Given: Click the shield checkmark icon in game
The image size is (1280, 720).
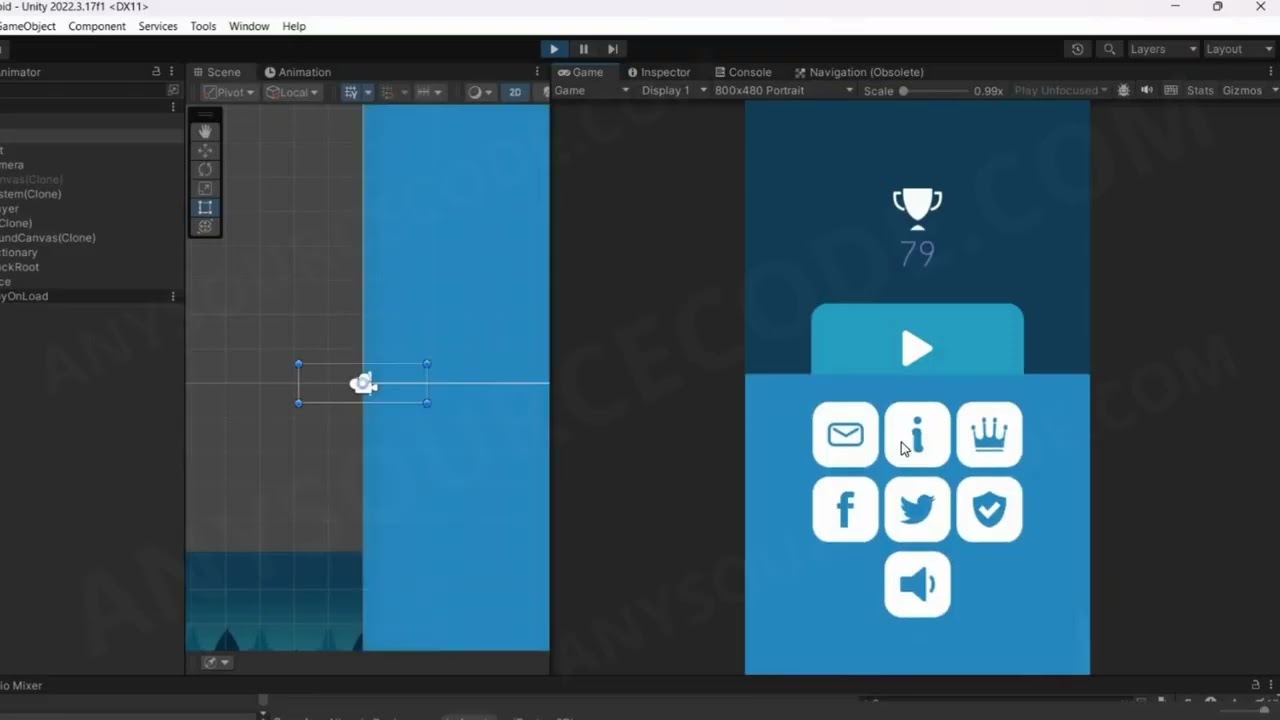Looking at the screenshot, I should click(x=989, y=509).
